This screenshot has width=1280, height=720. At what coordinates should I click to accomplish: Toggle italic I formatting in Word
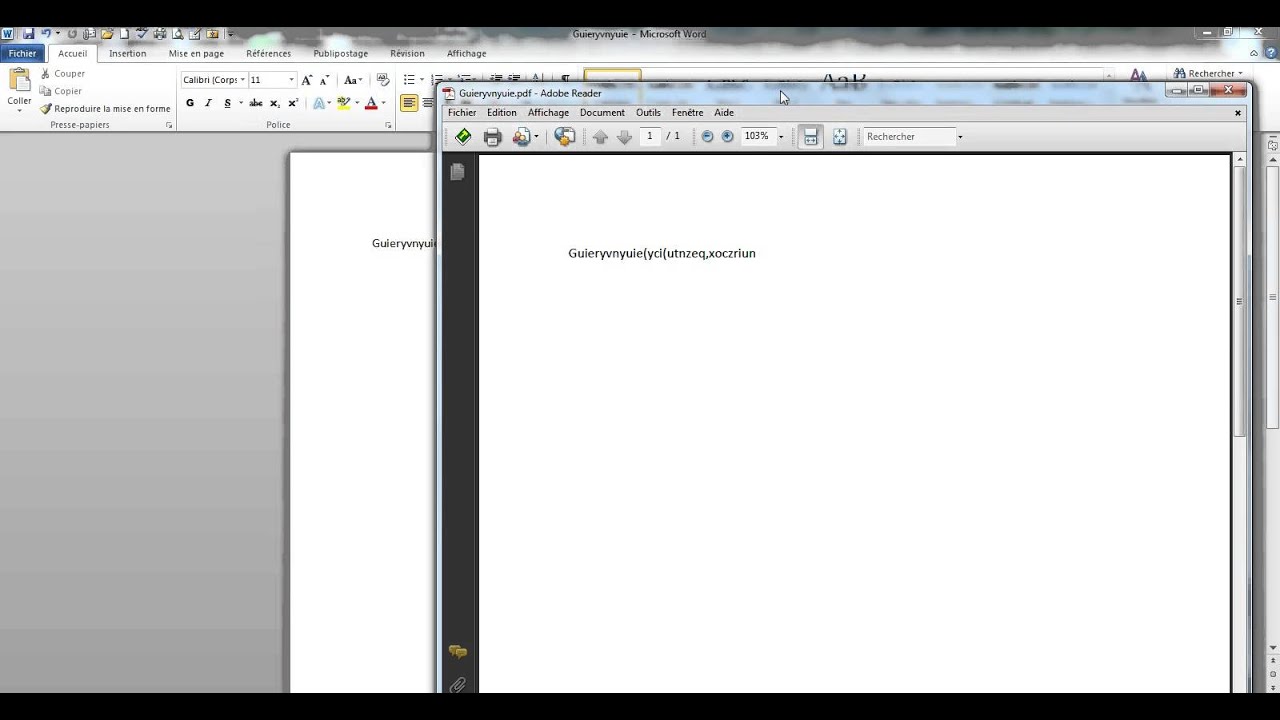pyautogui.click(x=208, y=103)
